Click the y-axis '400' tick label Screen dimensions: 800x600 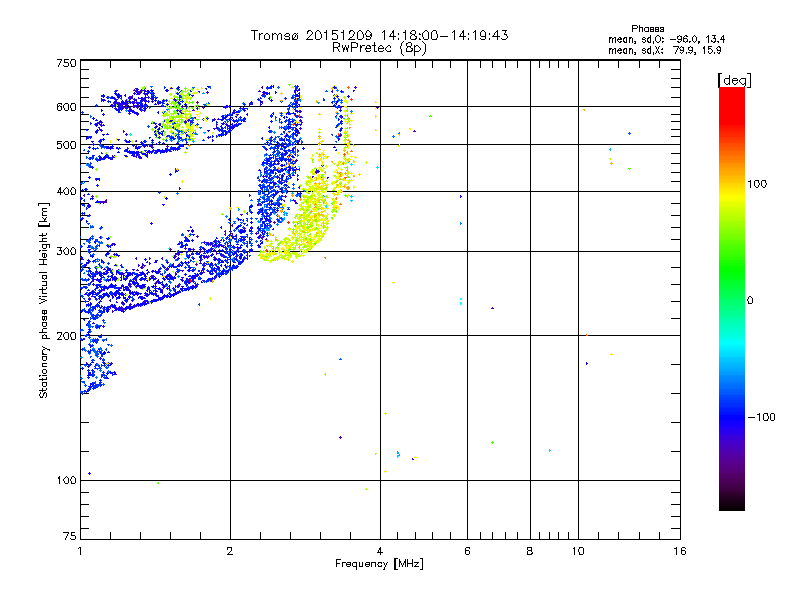pos(66,192)
